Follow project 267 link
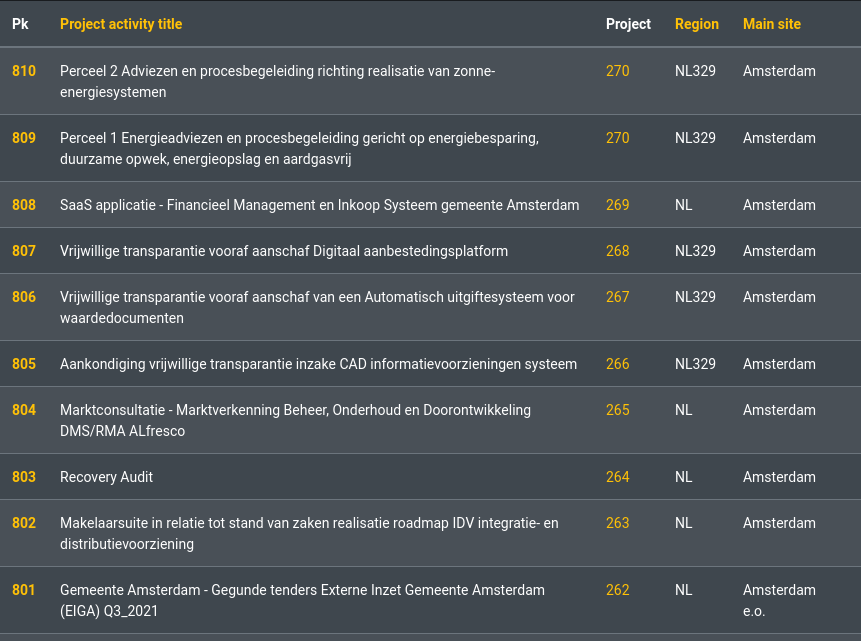 pos(617,297)
